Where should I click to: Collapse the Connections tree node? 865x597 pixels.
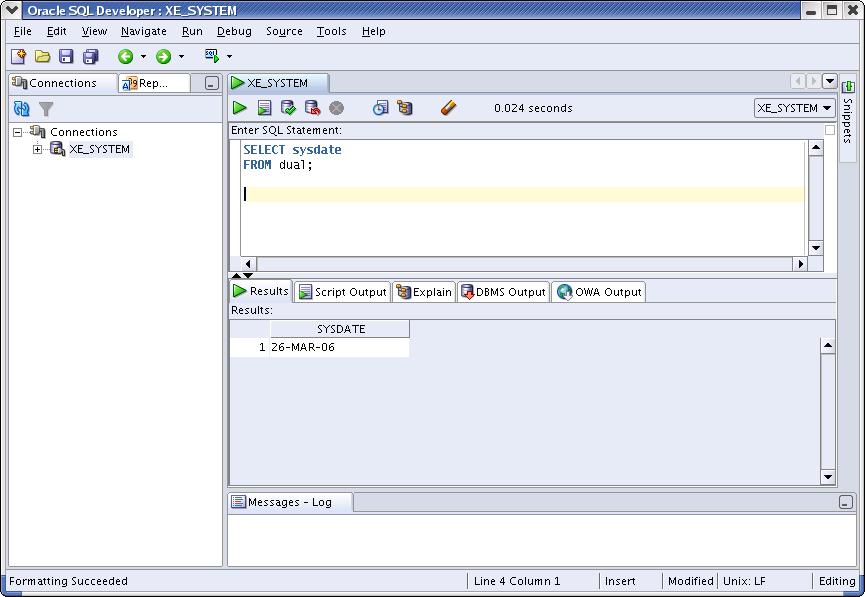[18, 132]
